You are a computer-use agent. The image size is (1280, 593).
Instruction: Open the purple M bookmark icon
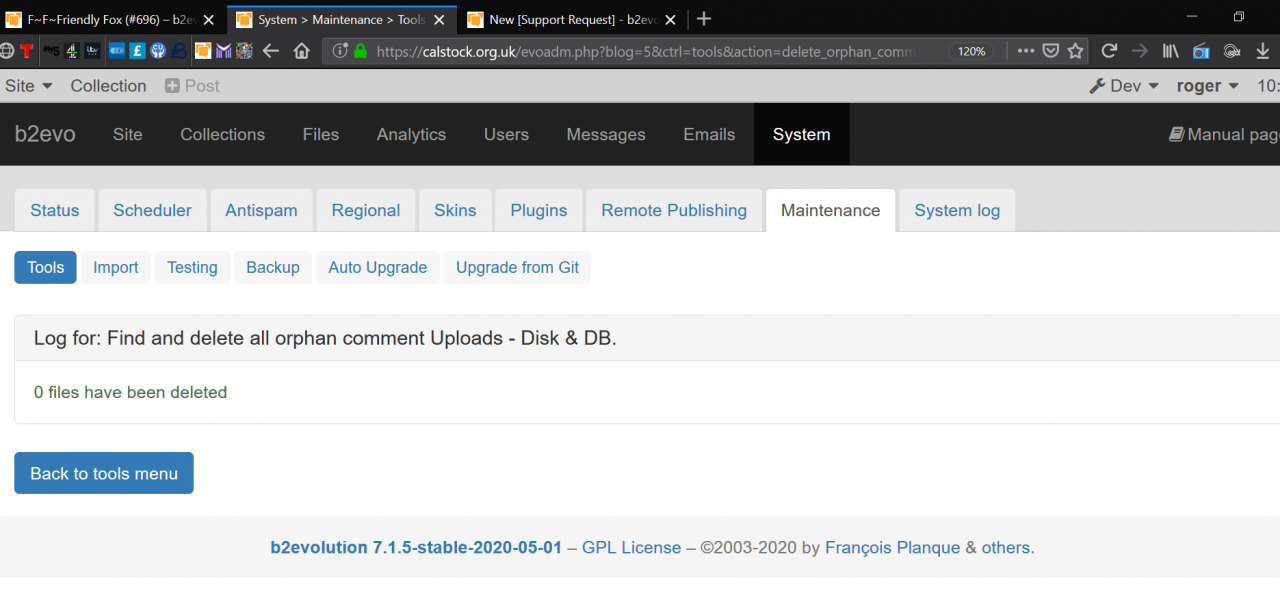tap(223, 51)
